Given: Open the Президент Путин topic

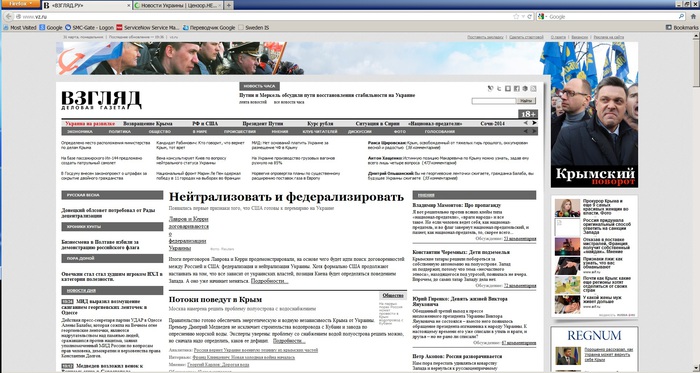Looking at the screenshot, I should 263,124.
